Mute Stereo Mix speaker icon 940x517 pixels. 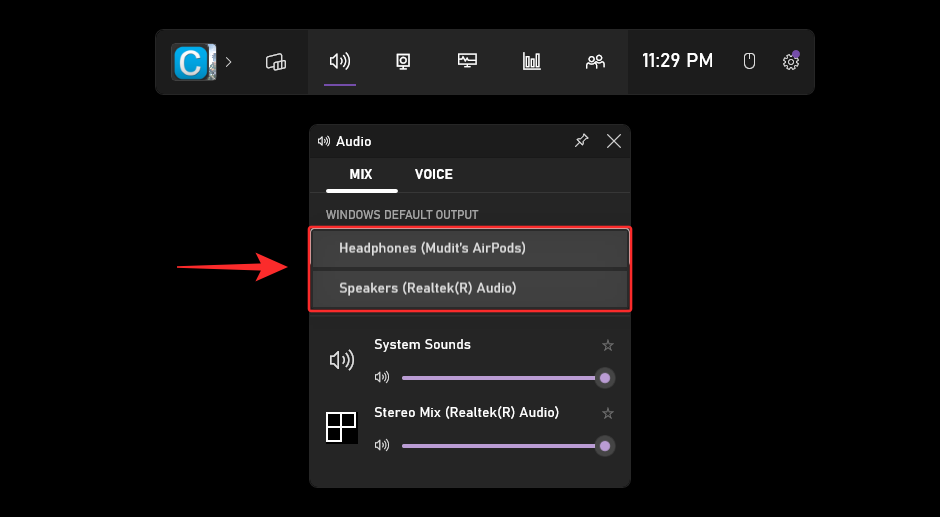381,445
